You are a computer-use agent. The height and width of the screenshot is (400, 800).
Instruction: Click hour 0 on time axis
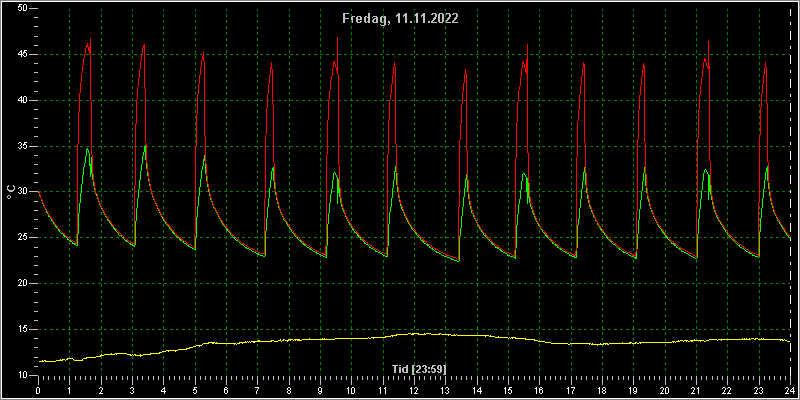point(38,390)
